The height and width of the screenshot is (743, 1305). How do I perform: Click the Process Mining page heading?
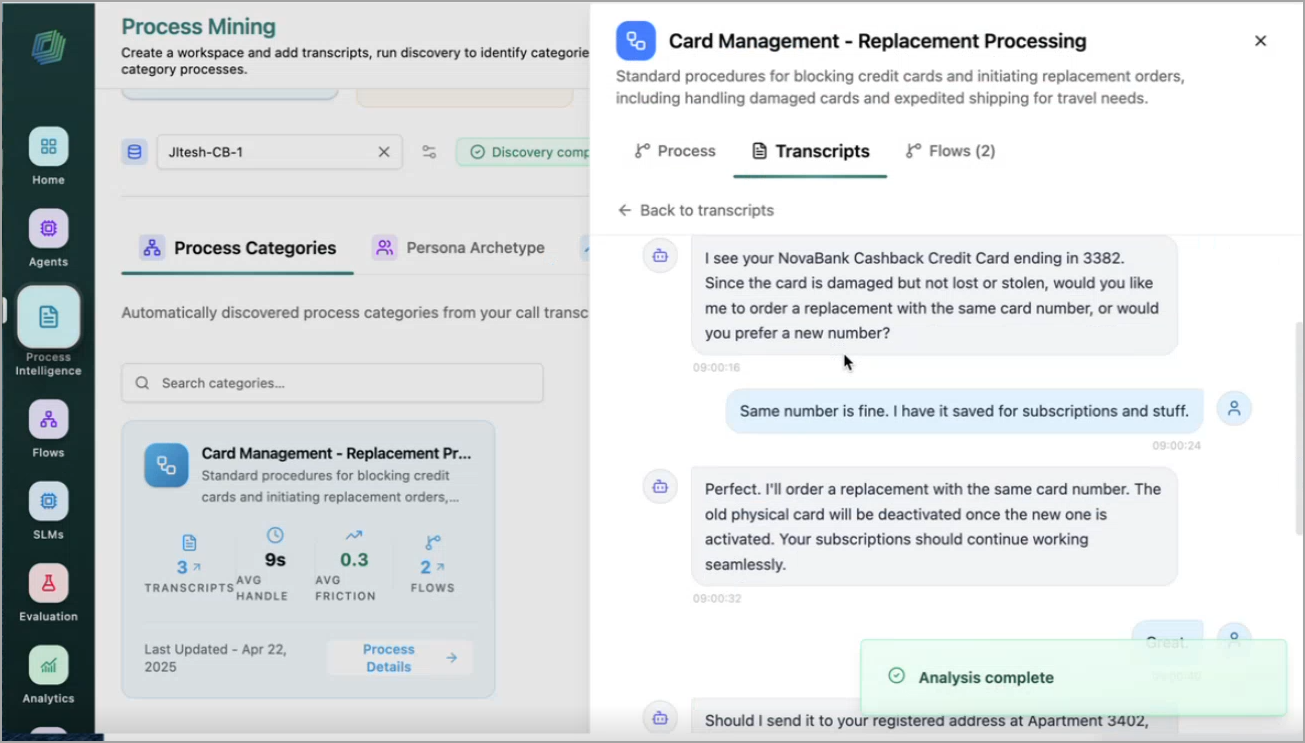(x=199, y=27)
